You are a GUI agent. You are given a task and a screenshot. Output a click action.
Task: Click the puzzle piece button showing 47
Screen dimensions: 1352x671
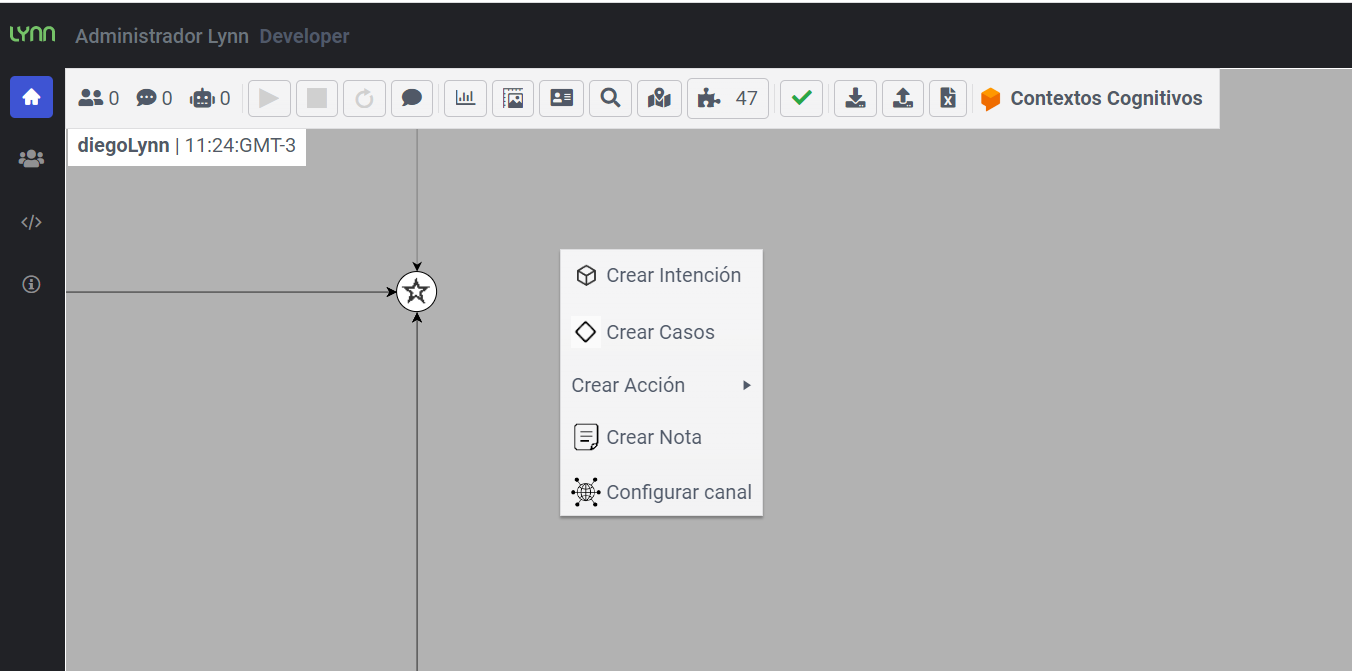pos(727,98)
